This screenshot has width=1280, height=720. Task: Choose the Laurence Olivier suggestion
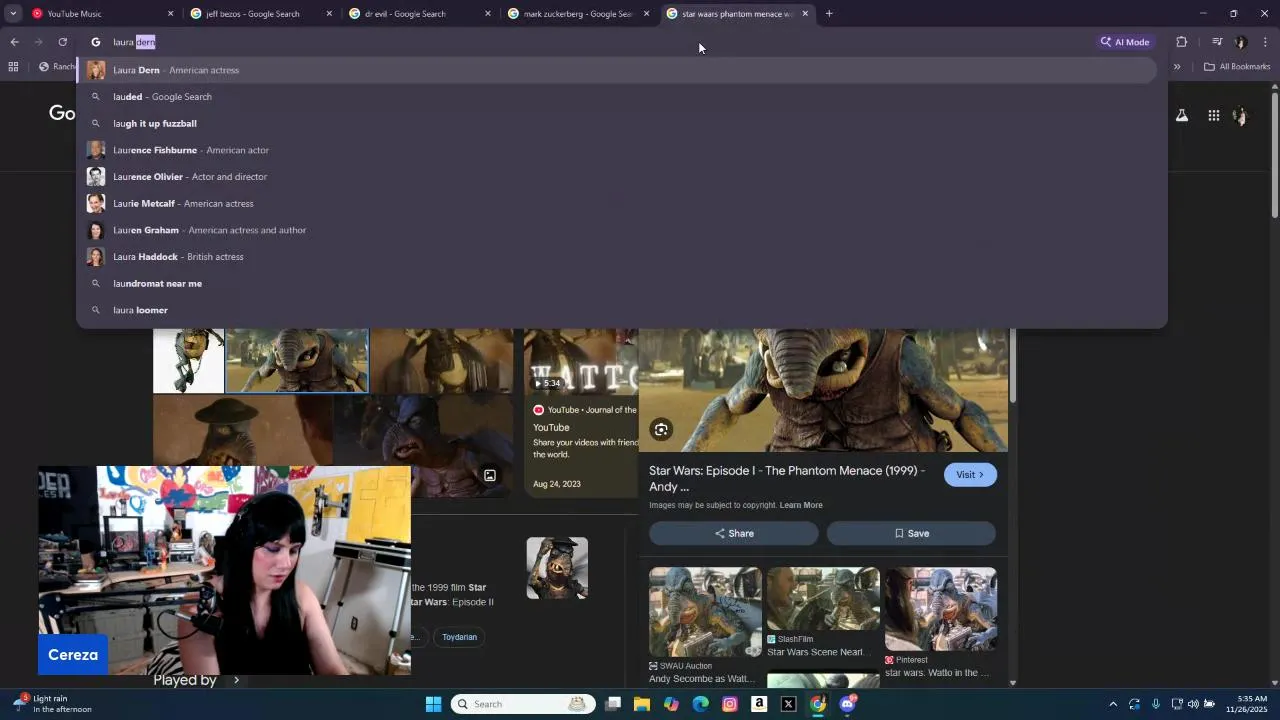tap(617, 177)
